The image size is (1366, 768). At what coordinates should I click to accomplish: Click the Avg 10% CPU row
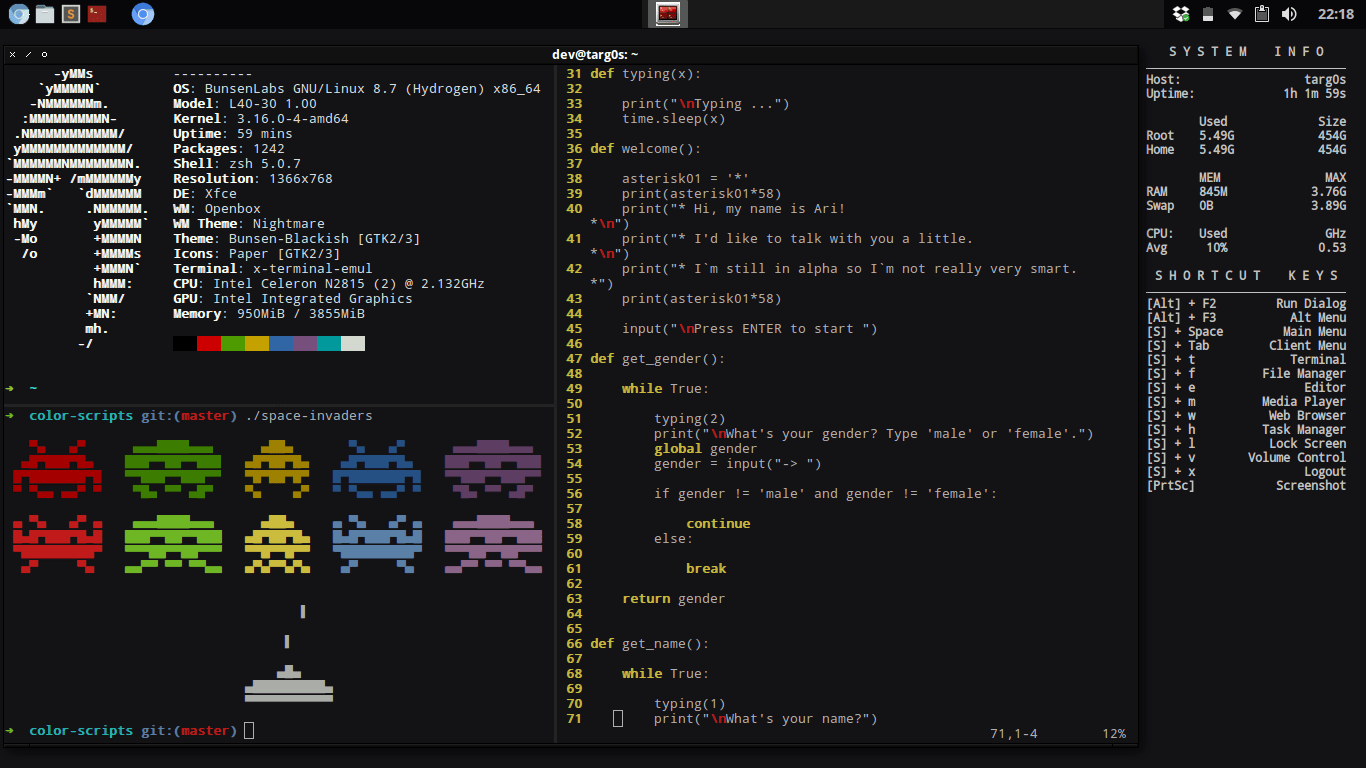1246,248
